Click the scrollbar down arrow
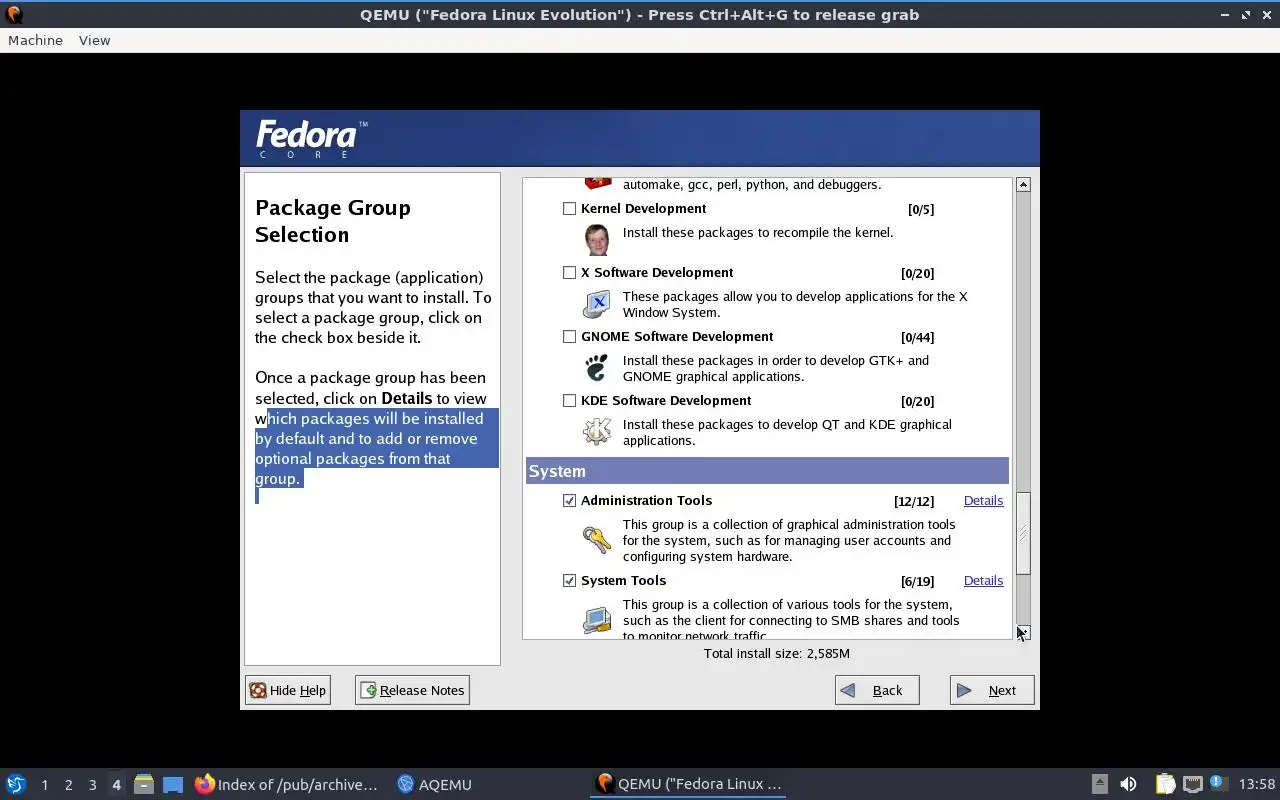The height and width of the screenshot is (800, 1280). pos(1023,632)
